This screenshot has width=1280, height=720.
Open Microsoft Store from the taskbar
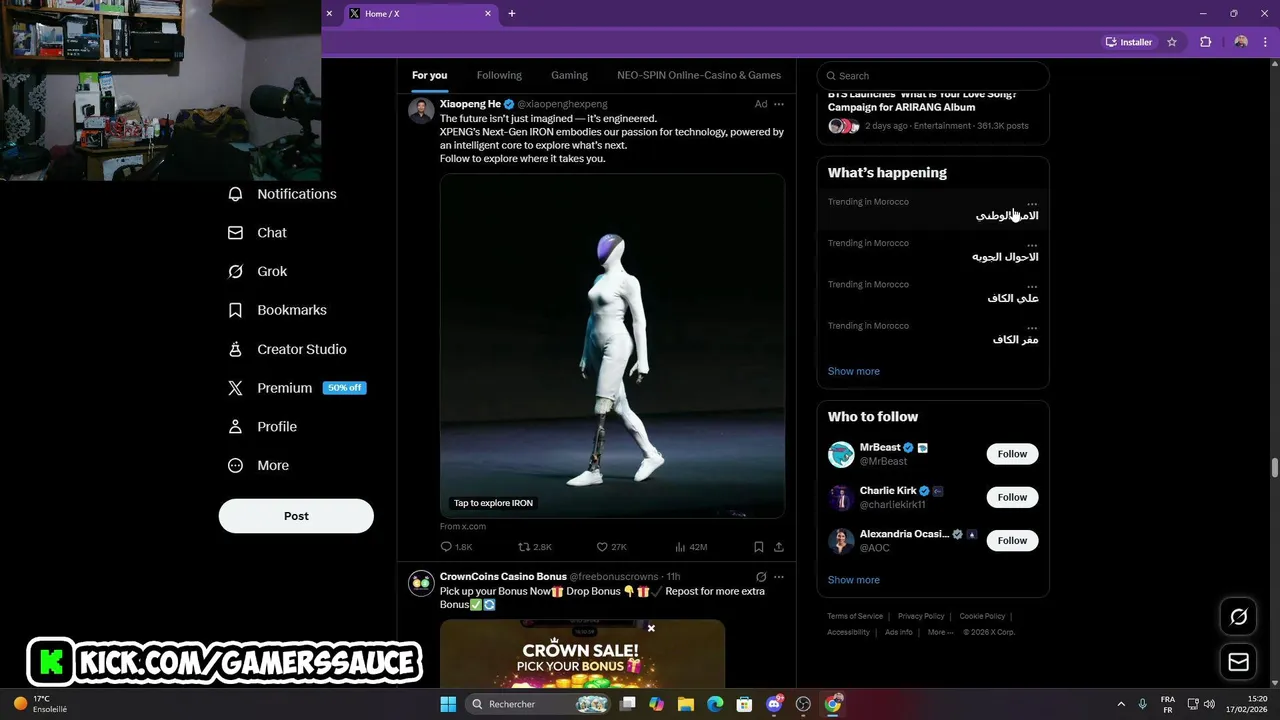[744, 704]
